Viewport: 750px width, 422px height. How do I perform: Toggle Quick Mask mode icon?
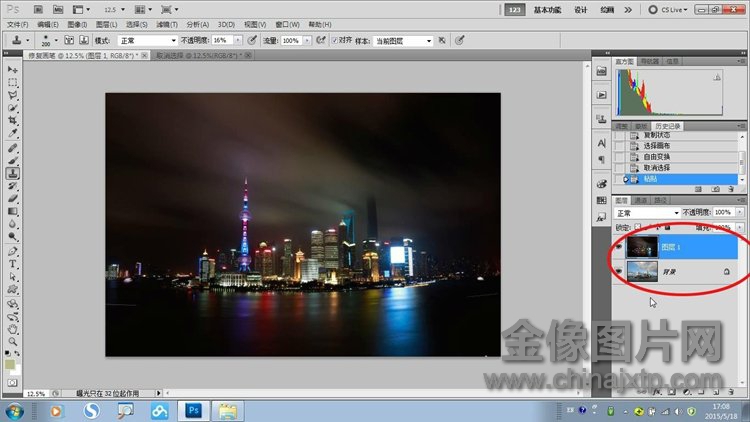[12, 383]
